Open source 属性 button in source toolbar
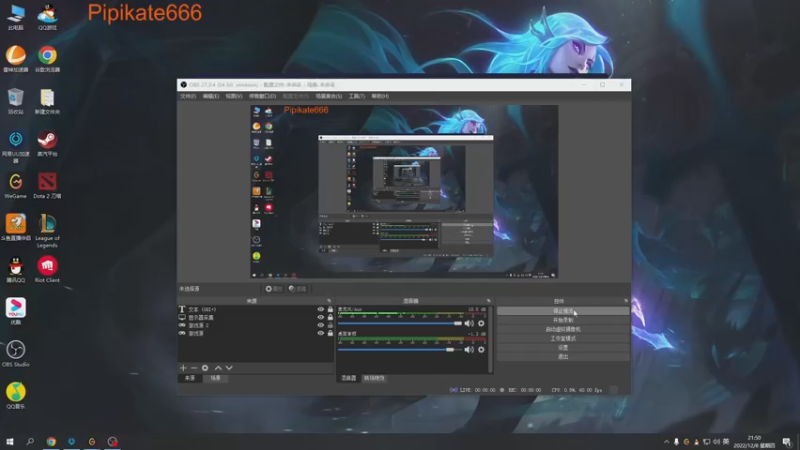 [273, 289]
